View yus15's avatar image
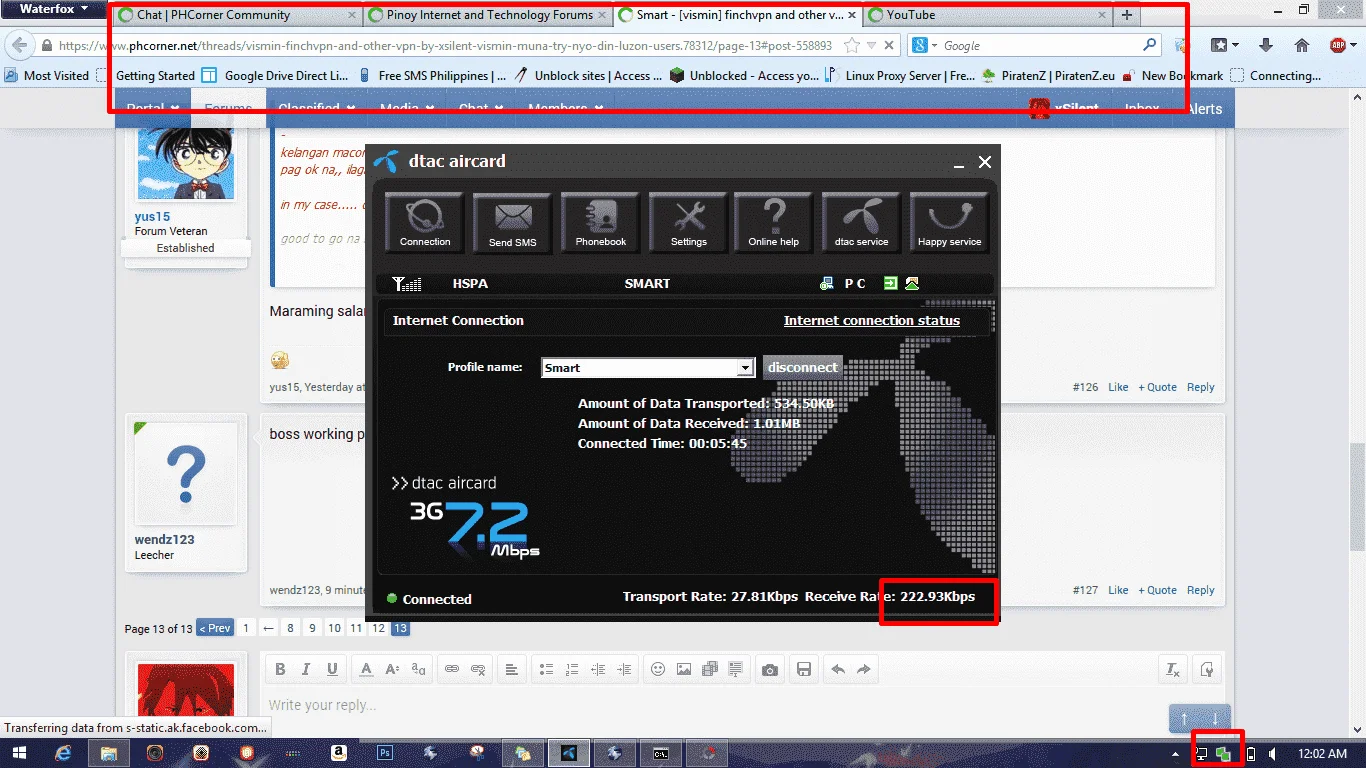Image resolution: width=1366 pixels, height=768 pixels. [x=185, y=162]
